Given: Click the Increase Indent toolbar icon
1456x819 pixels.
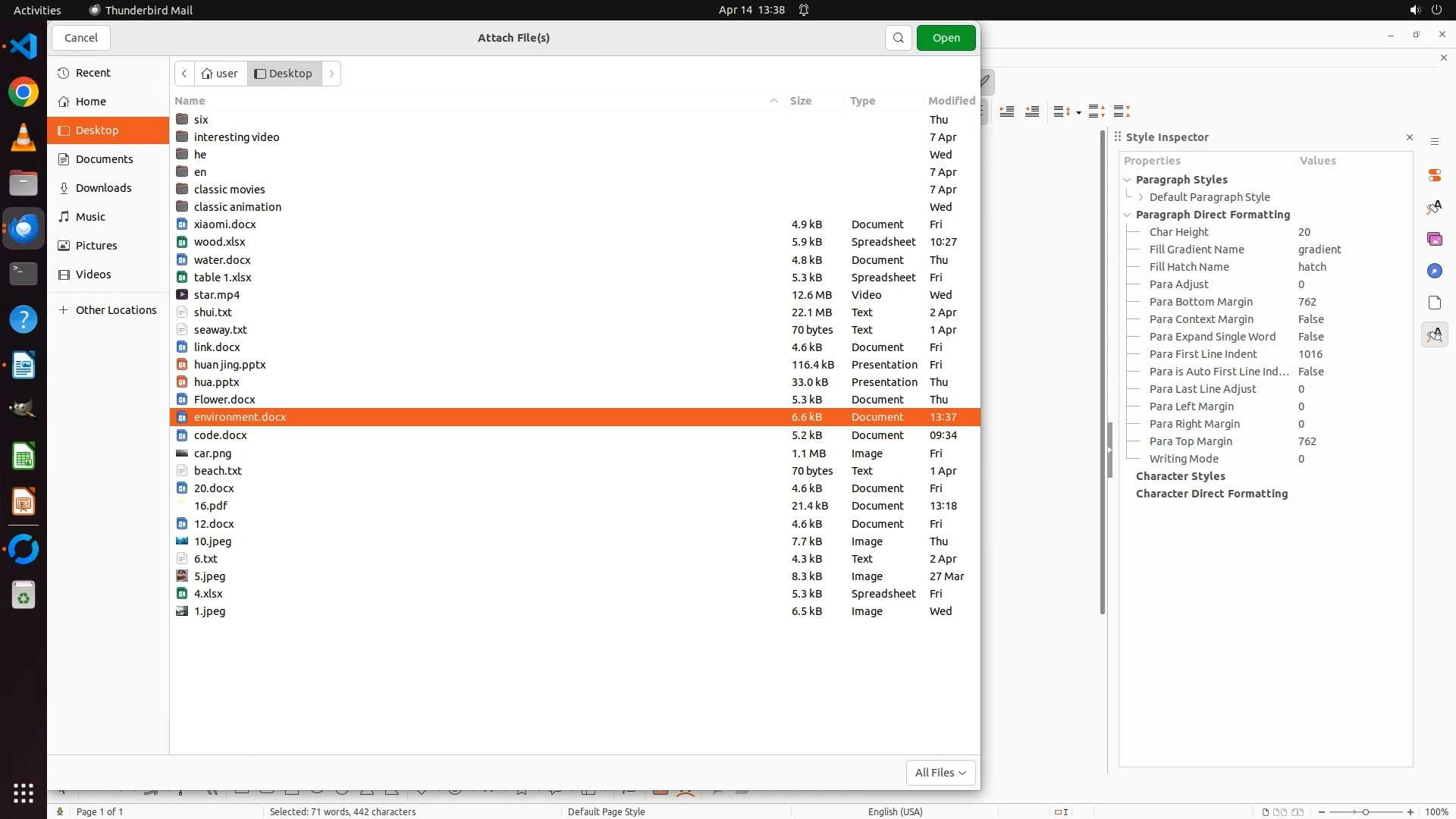Looking at the screenshot, I should click(x=1007, y=111).
